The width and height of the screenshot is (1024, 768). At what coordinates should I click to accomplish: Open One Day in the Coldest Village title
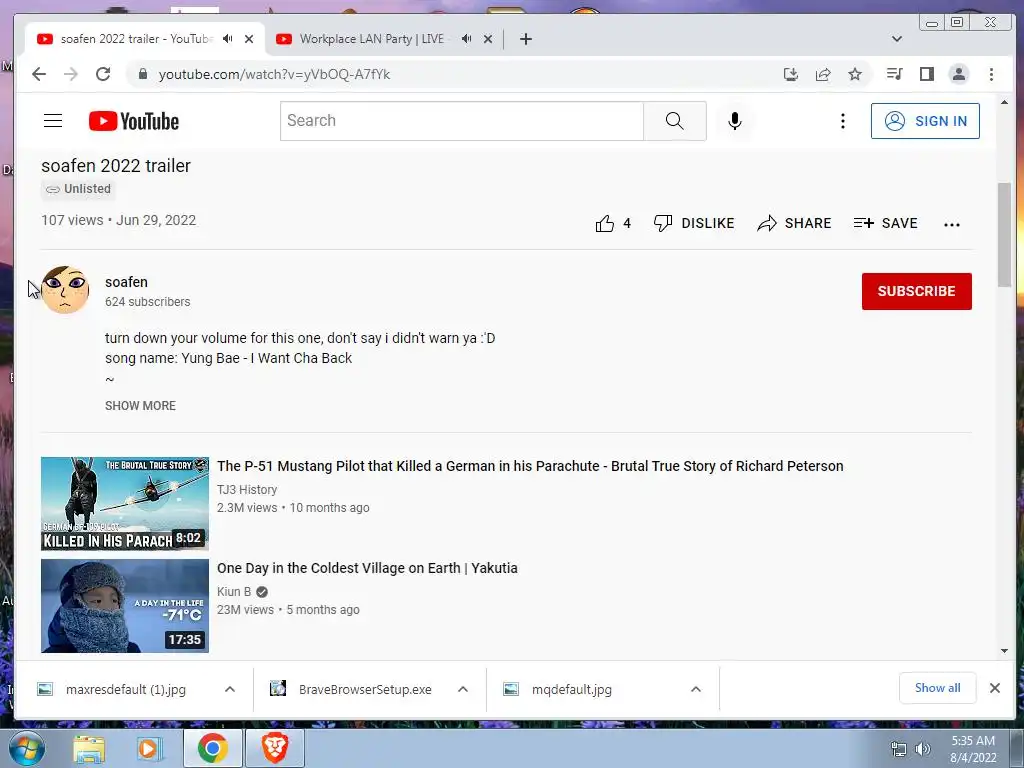click(x=367, y=568)
